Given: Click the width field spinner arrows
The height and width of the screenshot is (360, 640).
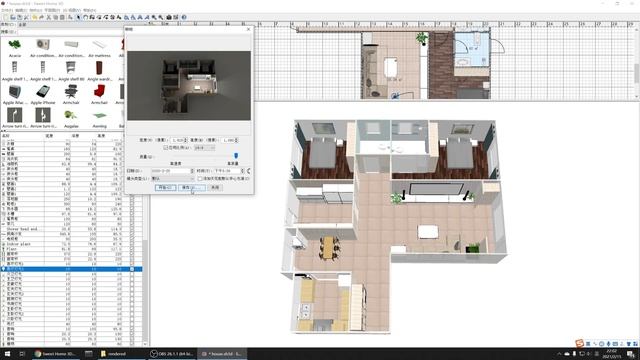Looking at the screenshot, I should [x=185, y=140].
